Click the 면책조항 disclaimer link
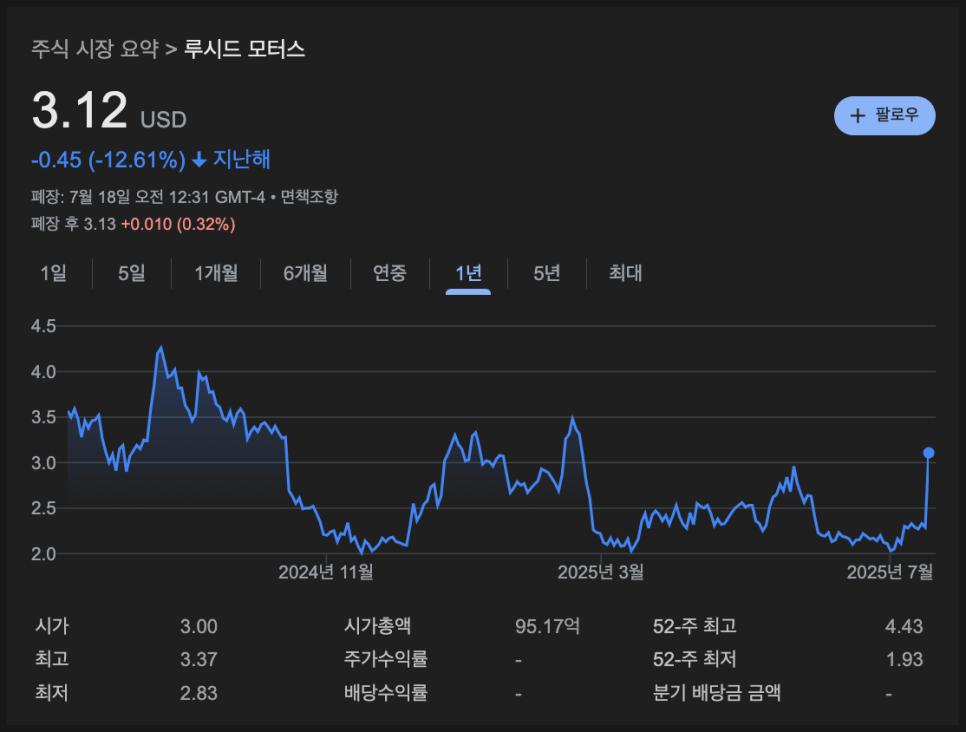This screenshot has width=966, height=732. coord(309,197)
